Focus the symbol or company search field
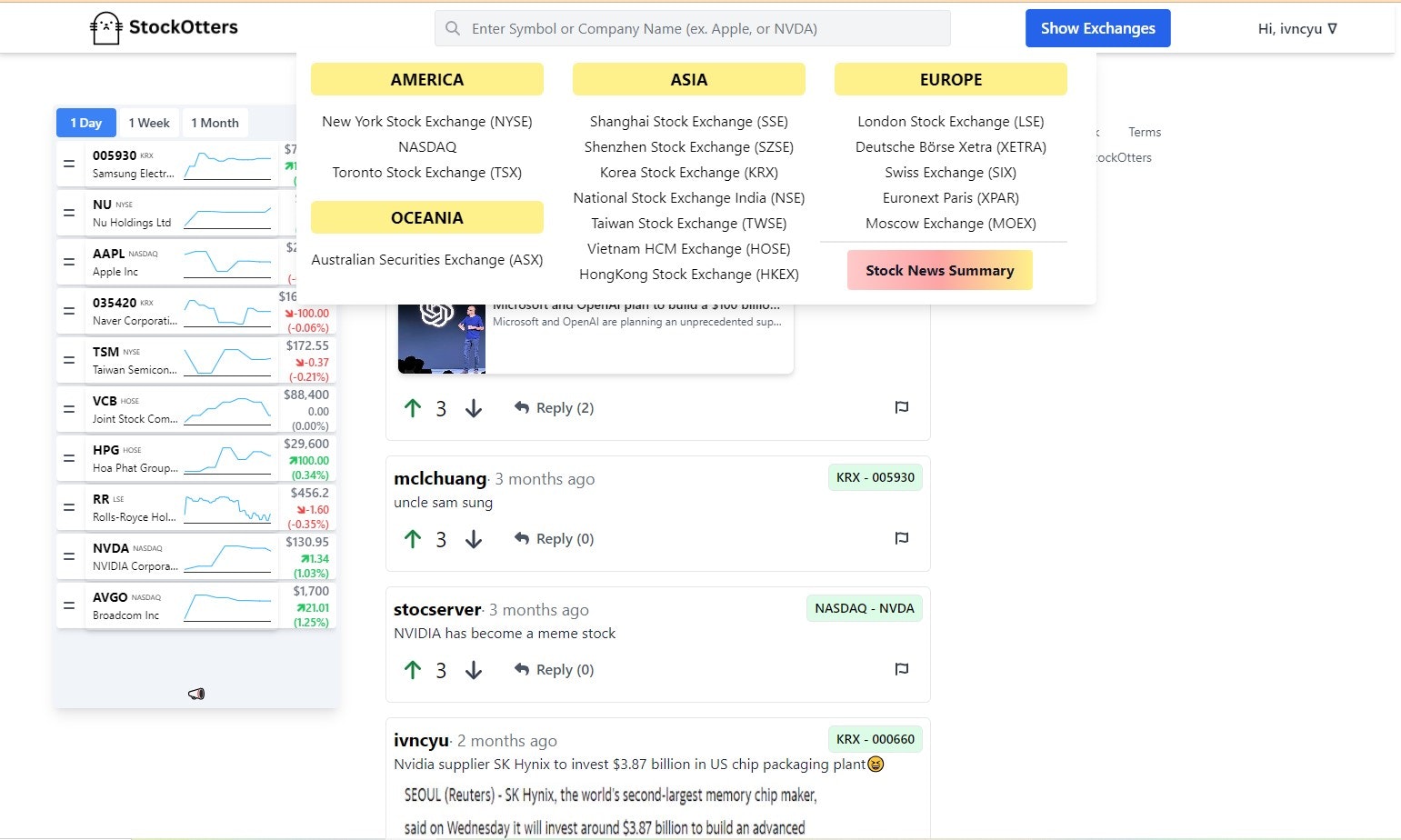Image resolution: width=1401 pixels, height=840 pixels. (693, 28)
